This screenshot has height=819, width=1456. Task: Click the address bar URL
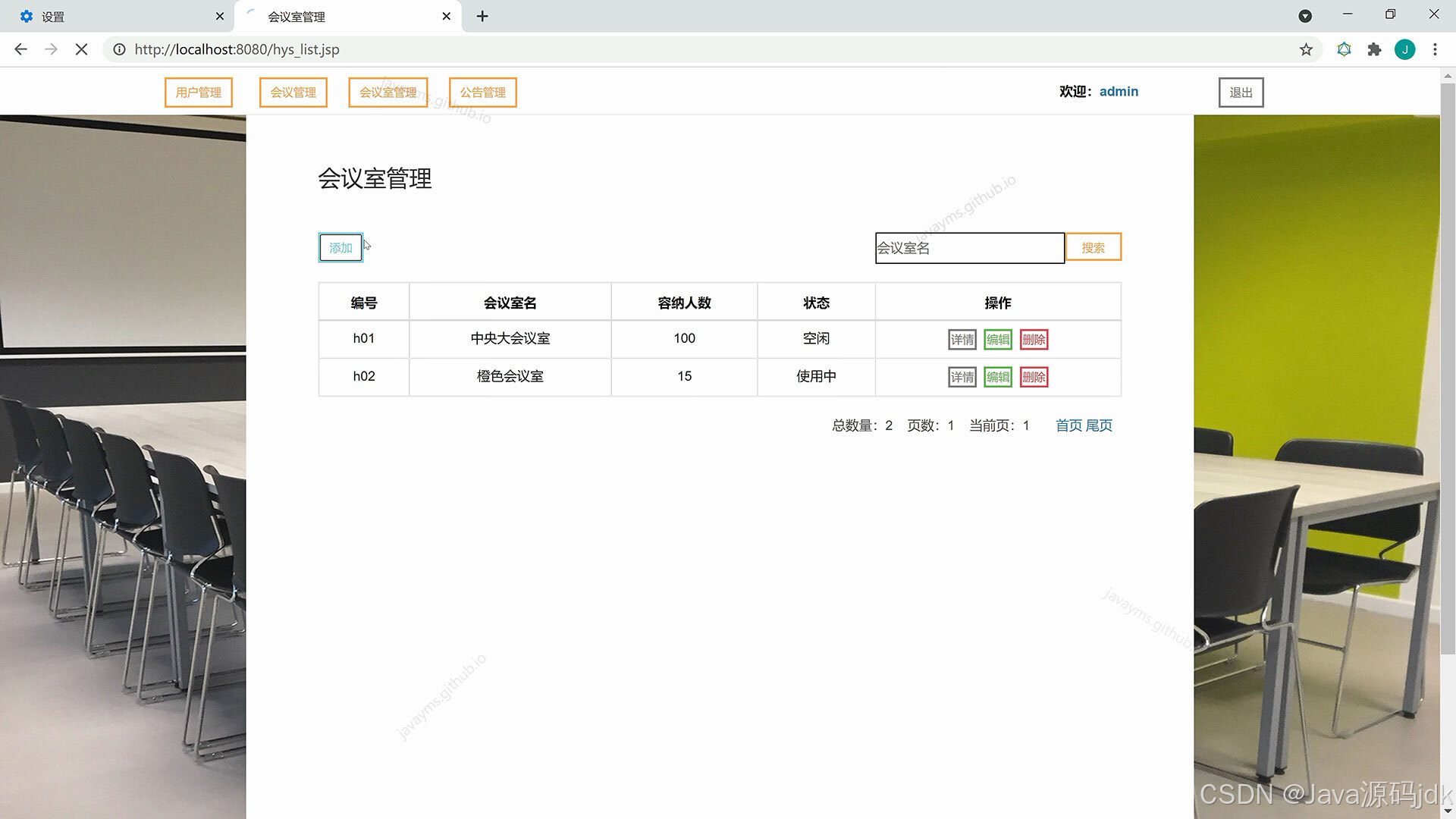pos(237,49)
